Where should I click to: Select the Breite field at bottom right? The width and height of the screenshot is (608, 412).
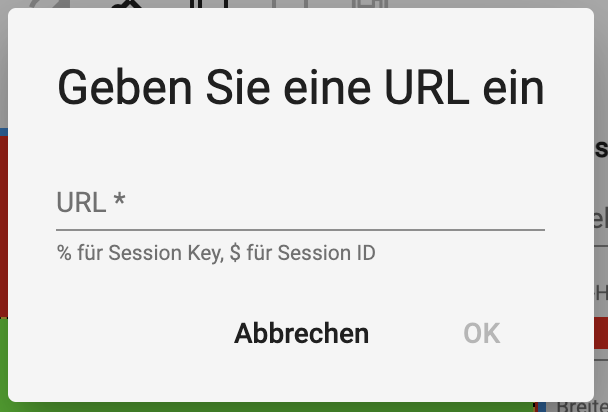coord(583,407)
